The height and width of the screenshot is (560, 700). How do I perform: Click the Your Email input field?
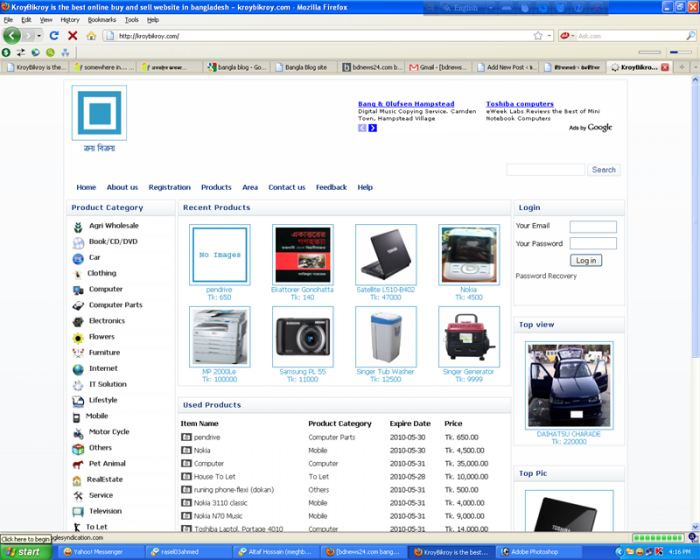[592, 227]
